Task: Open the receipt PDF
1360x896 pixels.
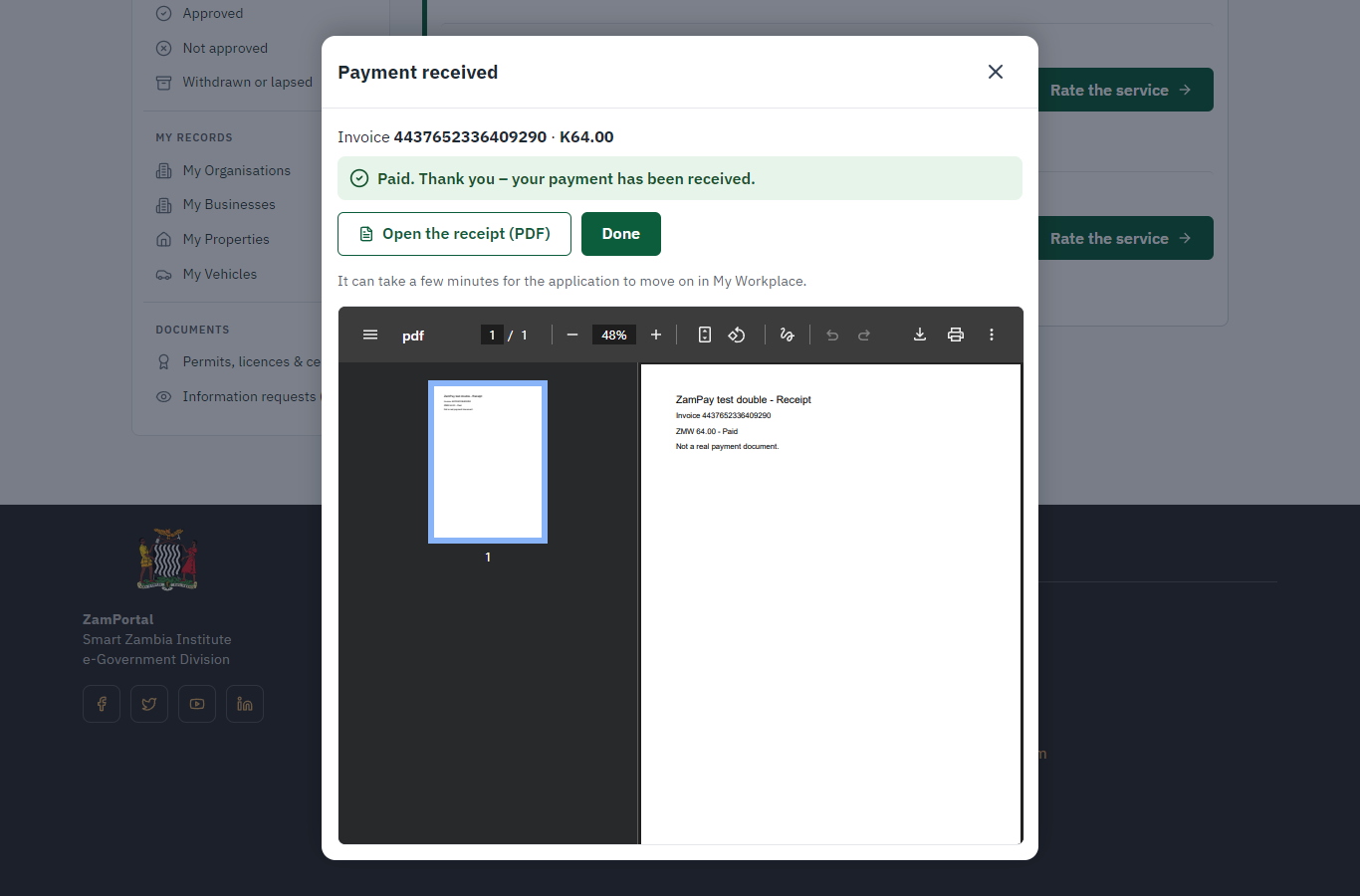Action: point(454,234)
